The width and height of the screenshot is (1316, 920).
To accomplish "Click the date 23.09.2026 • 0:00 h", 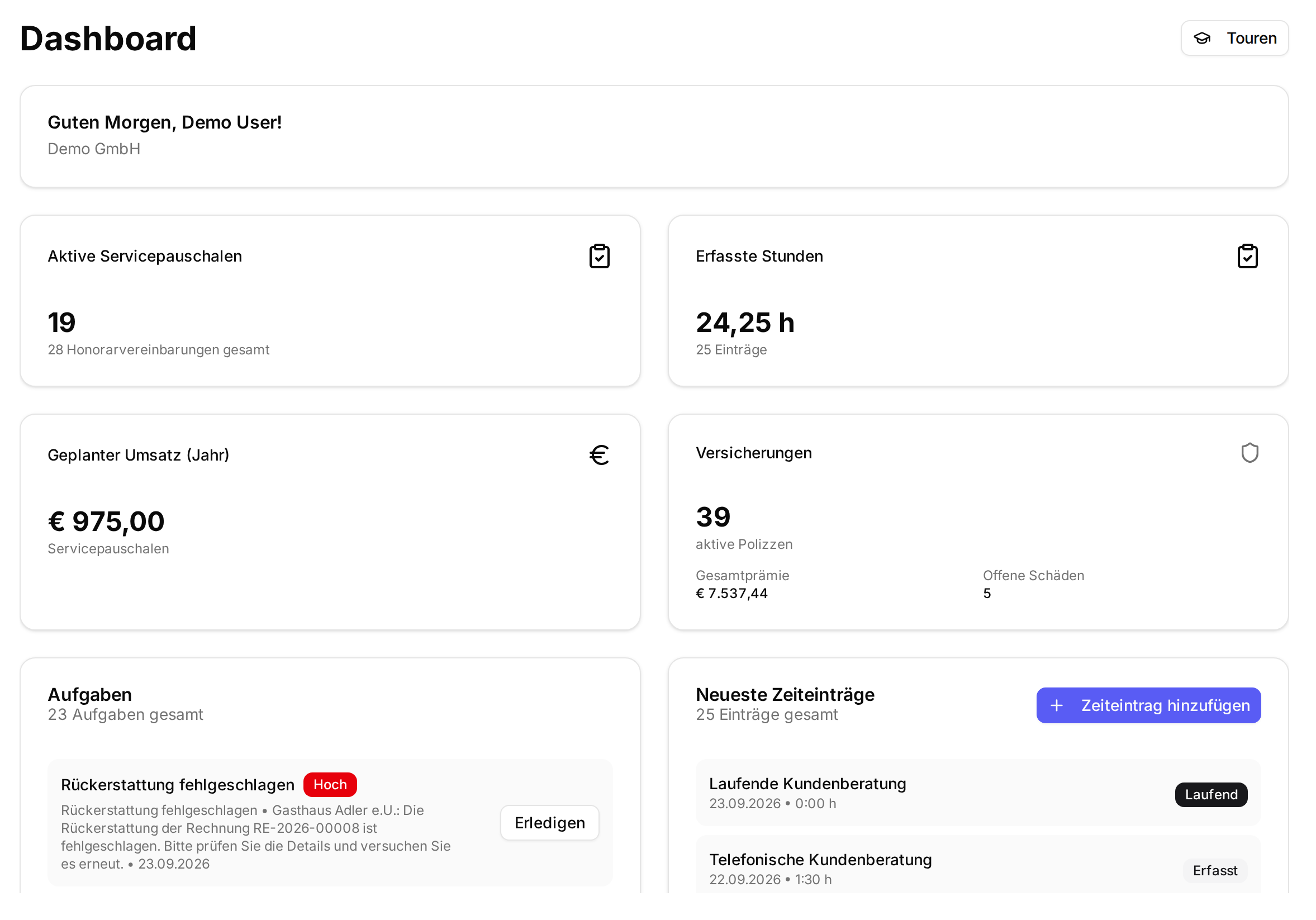I will [772, 804].
